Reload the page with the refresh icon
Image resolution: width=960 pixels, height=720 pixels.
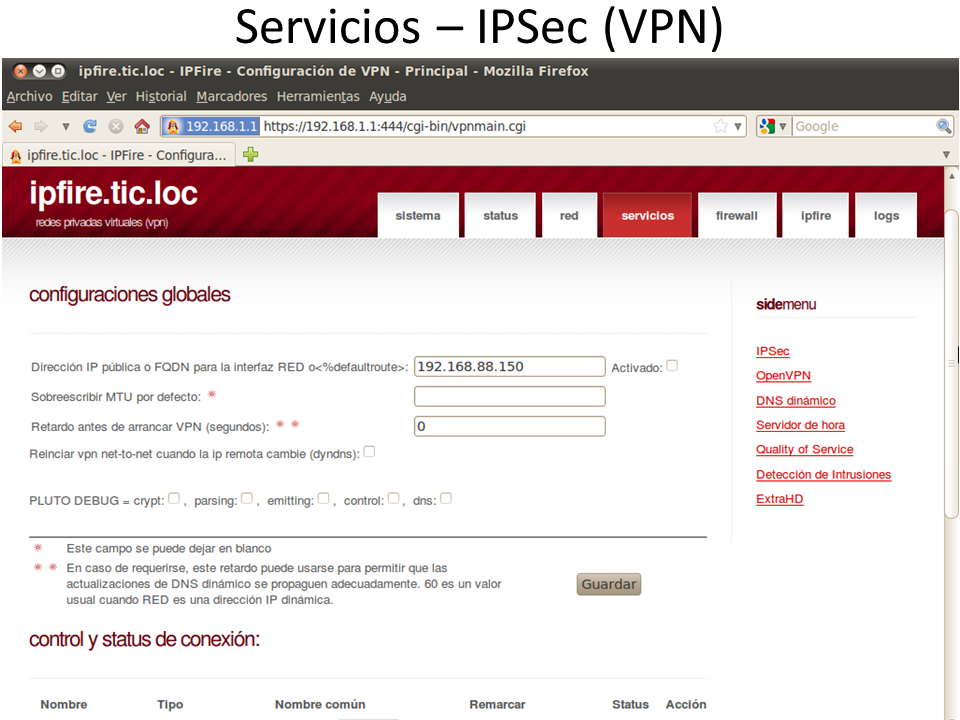tap(90, 127)
